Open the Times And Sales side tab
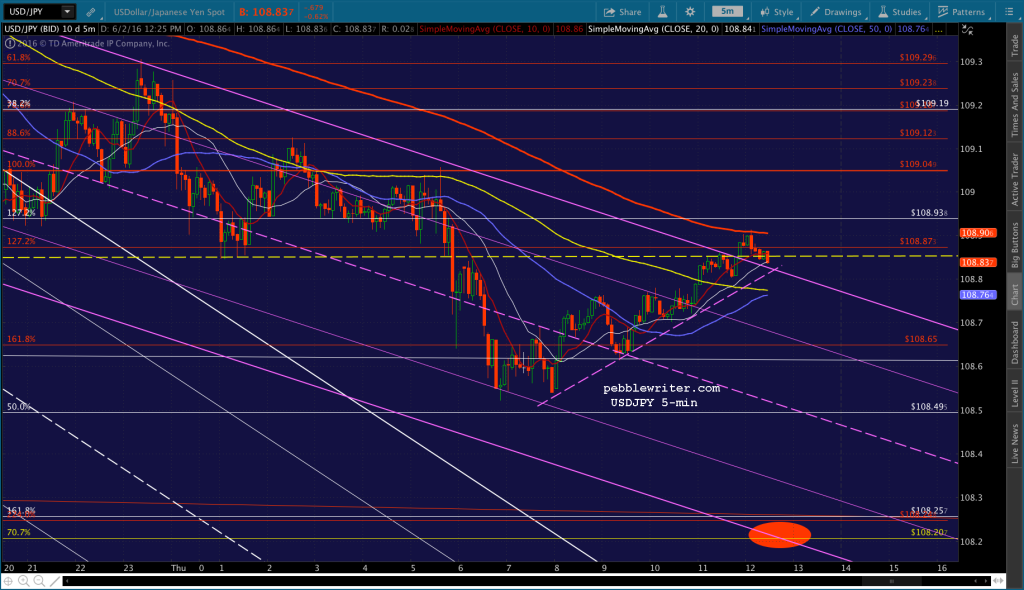 (x=1015, y=105)
